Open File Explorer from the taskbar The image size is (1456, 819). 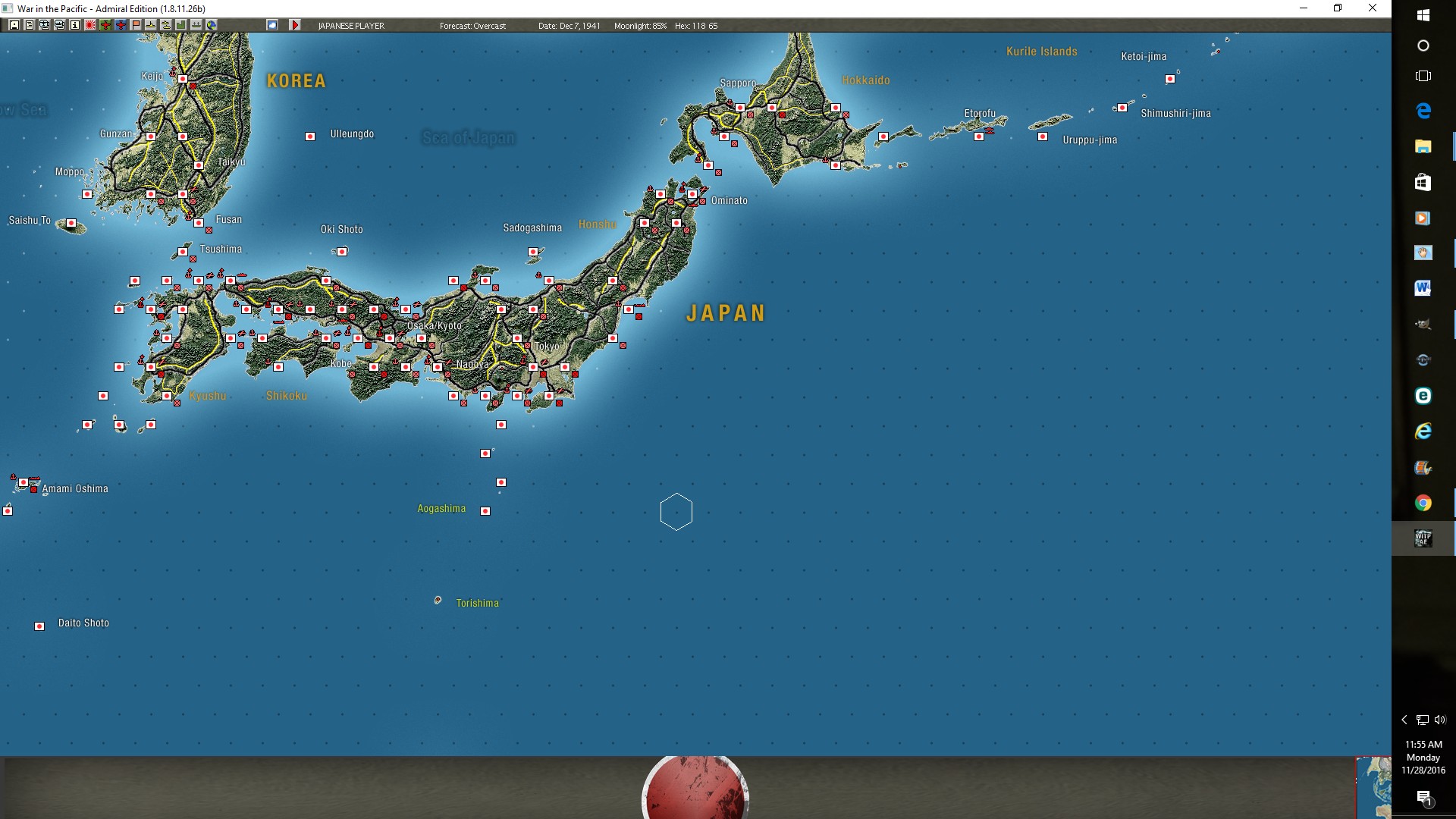(1423, 146)
